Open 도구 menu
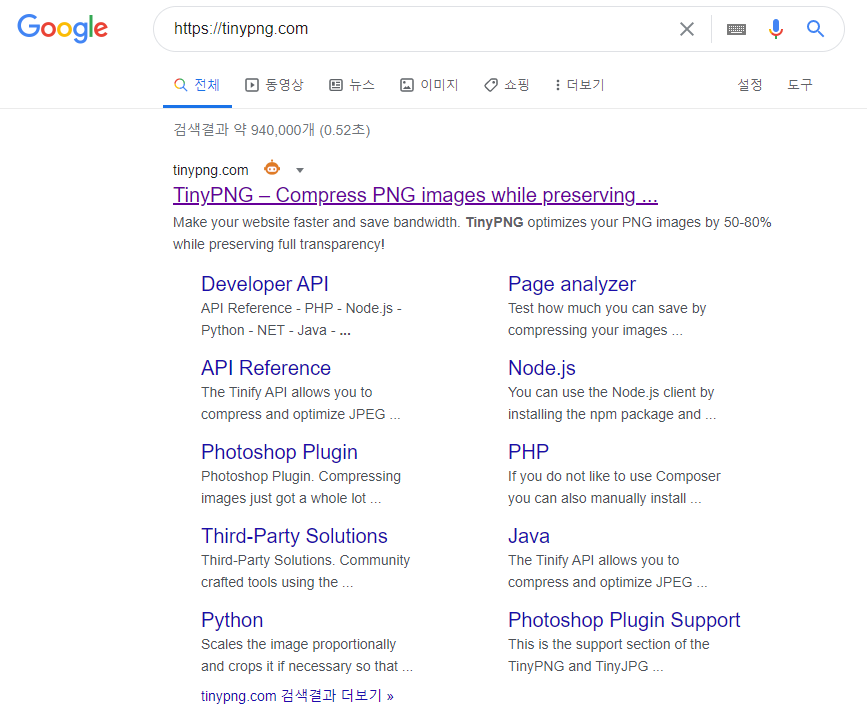867x718 pixels. [x=800, y=85]
